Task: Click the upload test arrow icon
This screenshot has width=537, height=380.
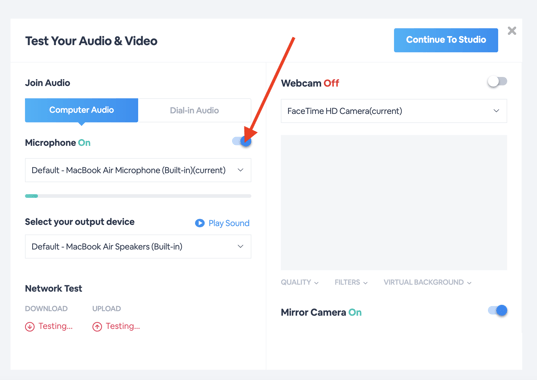Action: (97, 327)
